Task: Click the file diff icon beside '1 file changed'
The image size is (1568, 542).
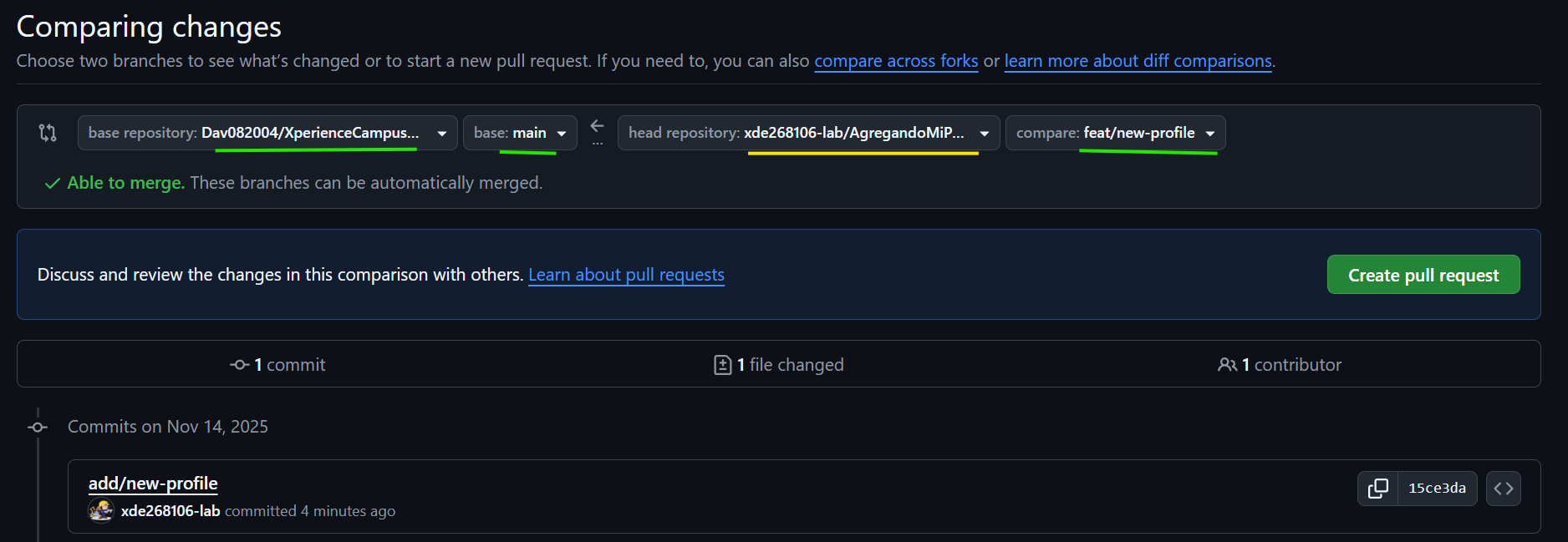Action: tap(723, 365)
